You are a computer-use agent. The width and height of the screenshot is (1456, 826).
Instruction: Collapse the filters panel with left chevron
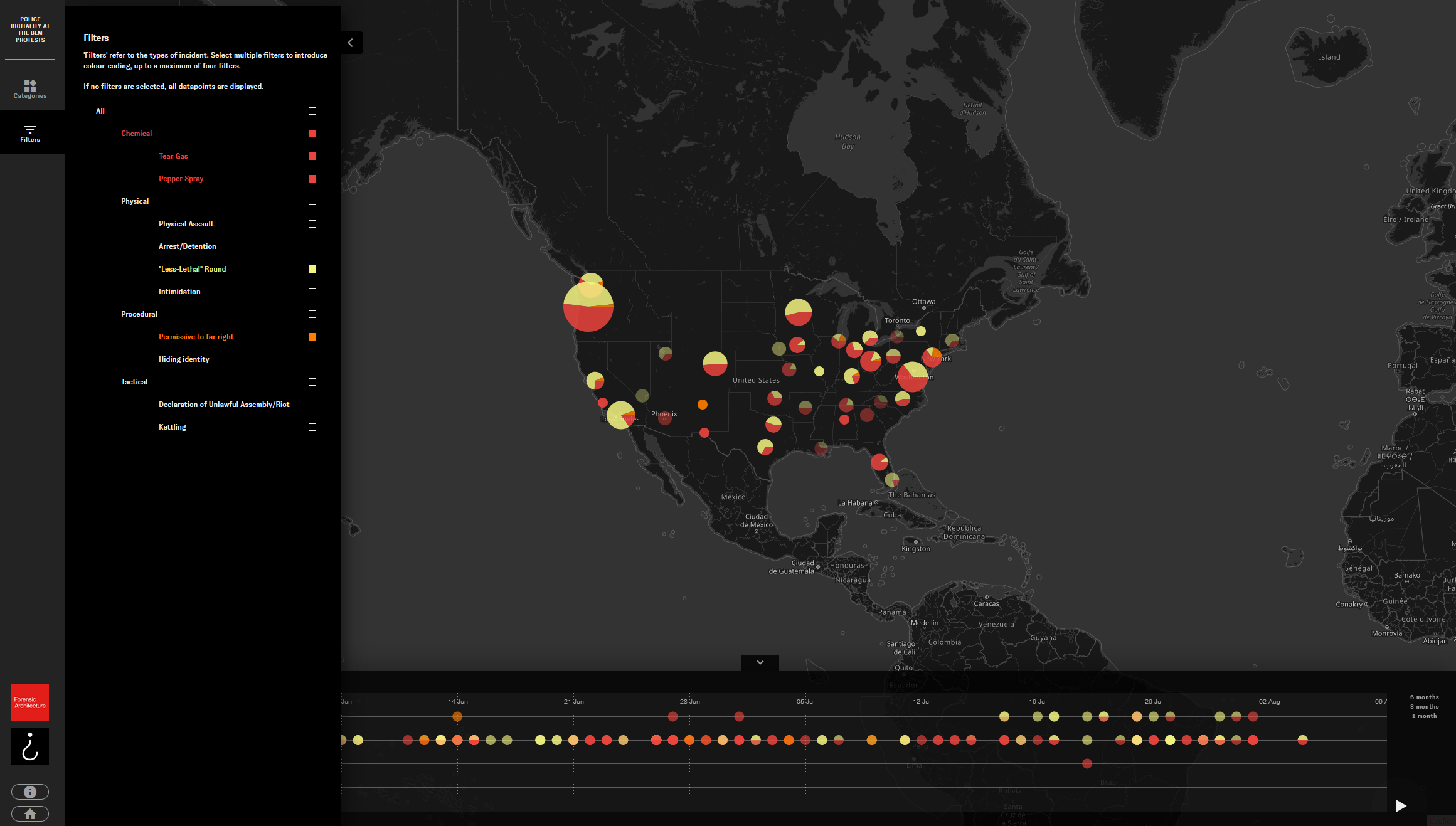pyautogui.click(x=351, y=43)
